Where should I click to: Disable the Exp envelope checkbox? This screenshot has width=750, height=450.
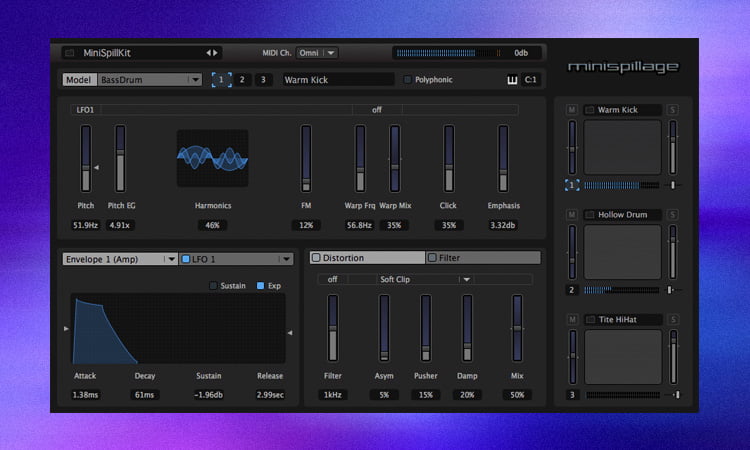coord(261,285)
